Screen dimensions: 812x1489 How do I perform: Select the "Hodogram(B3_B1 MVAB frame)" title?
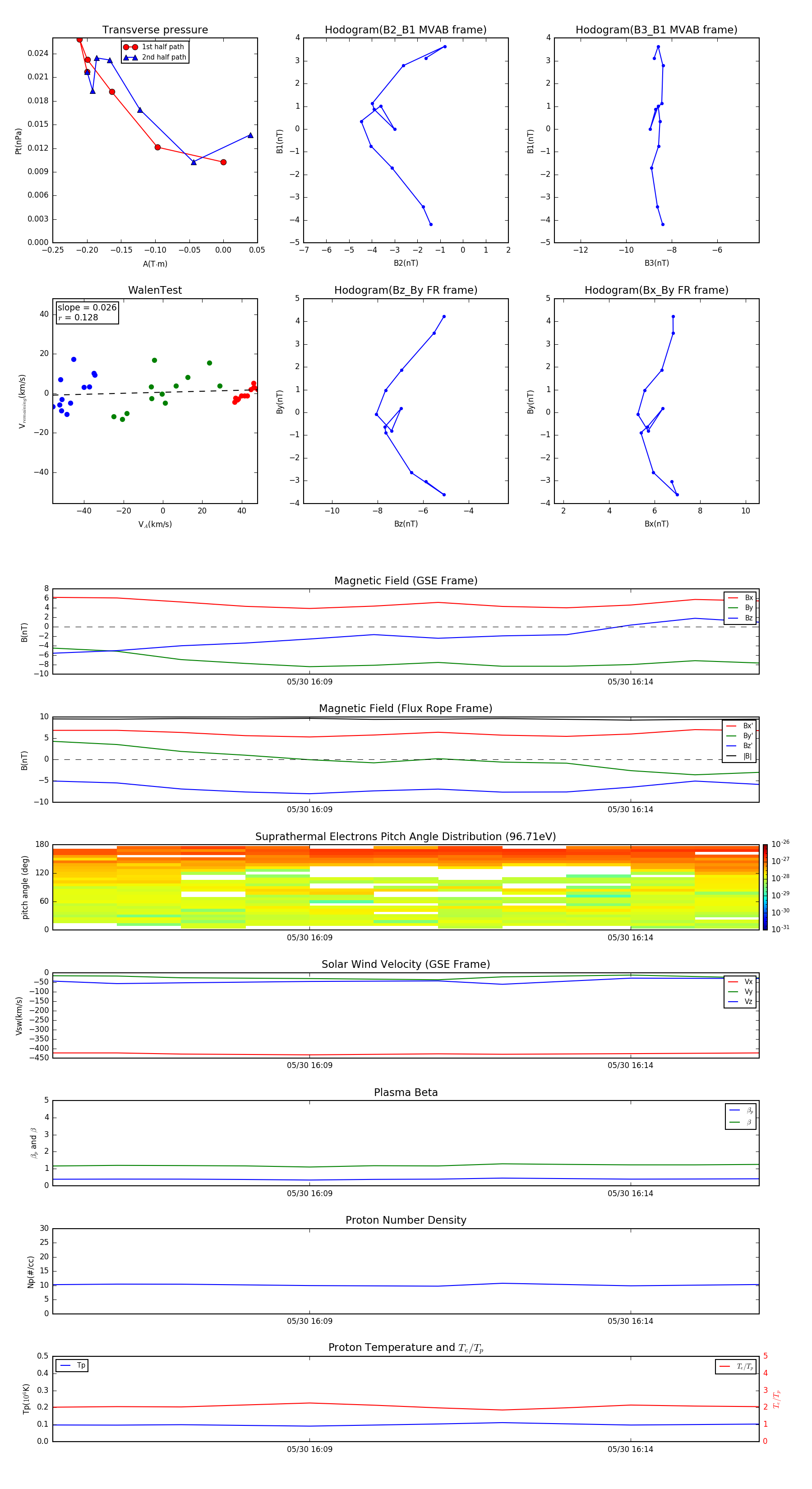click(x=656, y=30)
